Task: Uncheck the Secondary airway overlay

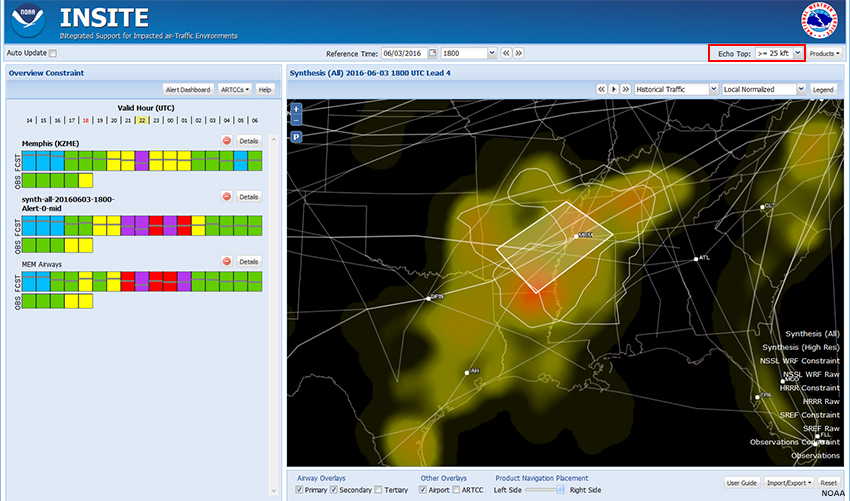Action: tap(334, 490)
